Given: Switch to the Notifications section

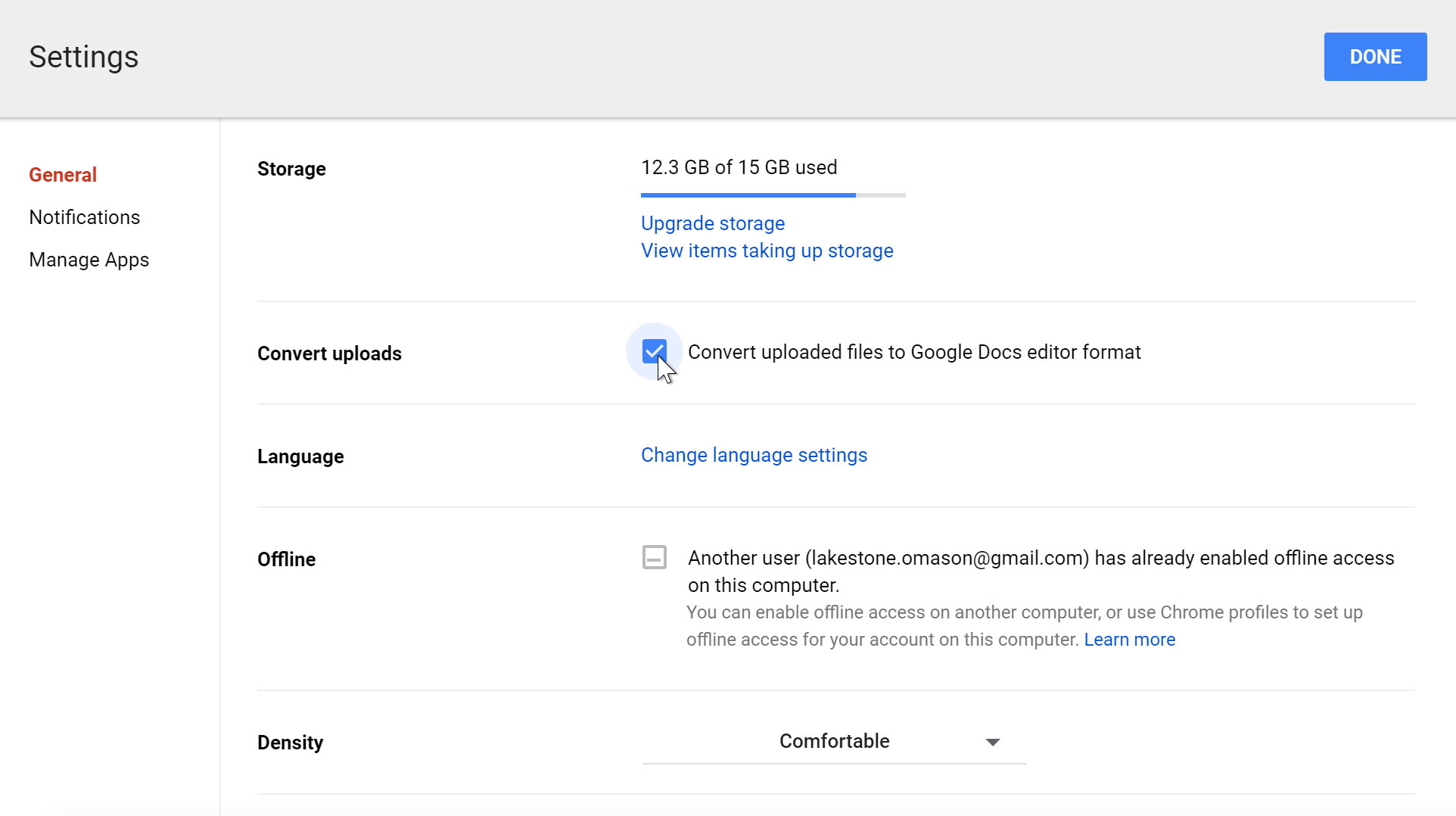Looking at the screenshot, I should (84, 217).
